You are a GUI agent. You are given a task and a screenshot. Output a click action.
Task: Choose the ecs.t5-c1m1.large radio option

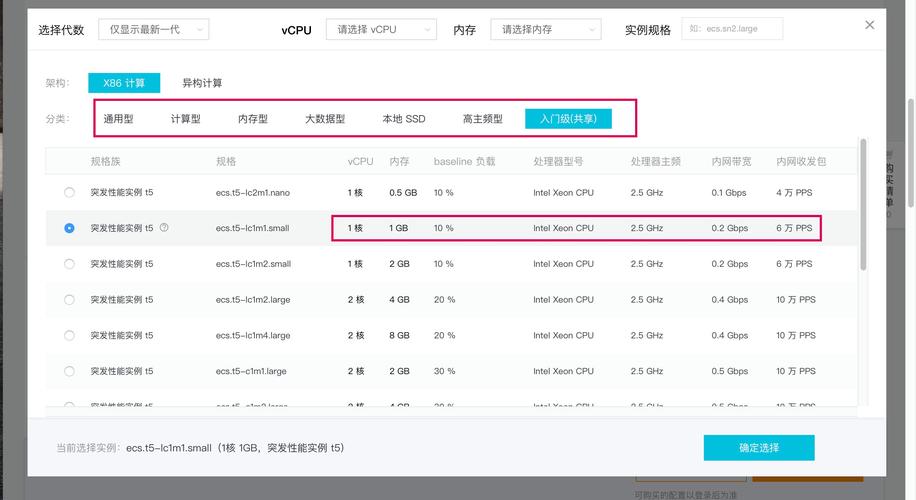tap(69, 371)
